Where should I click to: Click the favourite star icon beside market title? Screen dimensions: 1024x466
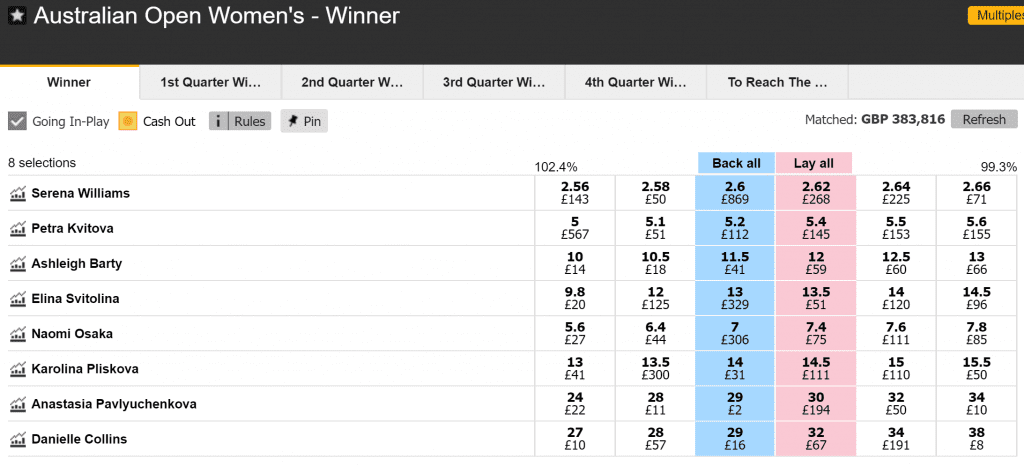pyautogui.click(x=18, y=16)
